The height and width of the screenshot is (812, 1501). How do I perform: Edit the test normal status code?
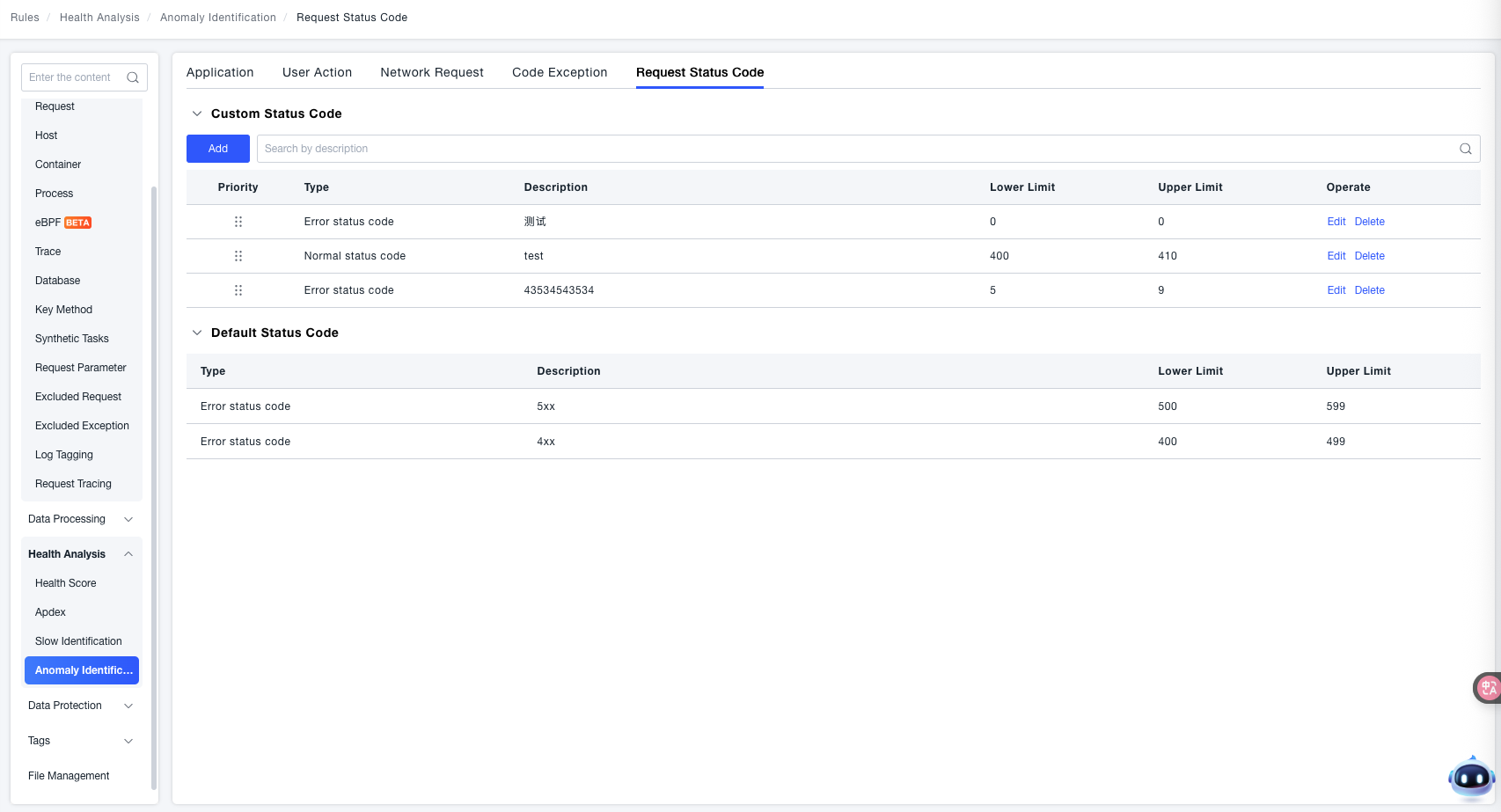[x=1336, y=256]
